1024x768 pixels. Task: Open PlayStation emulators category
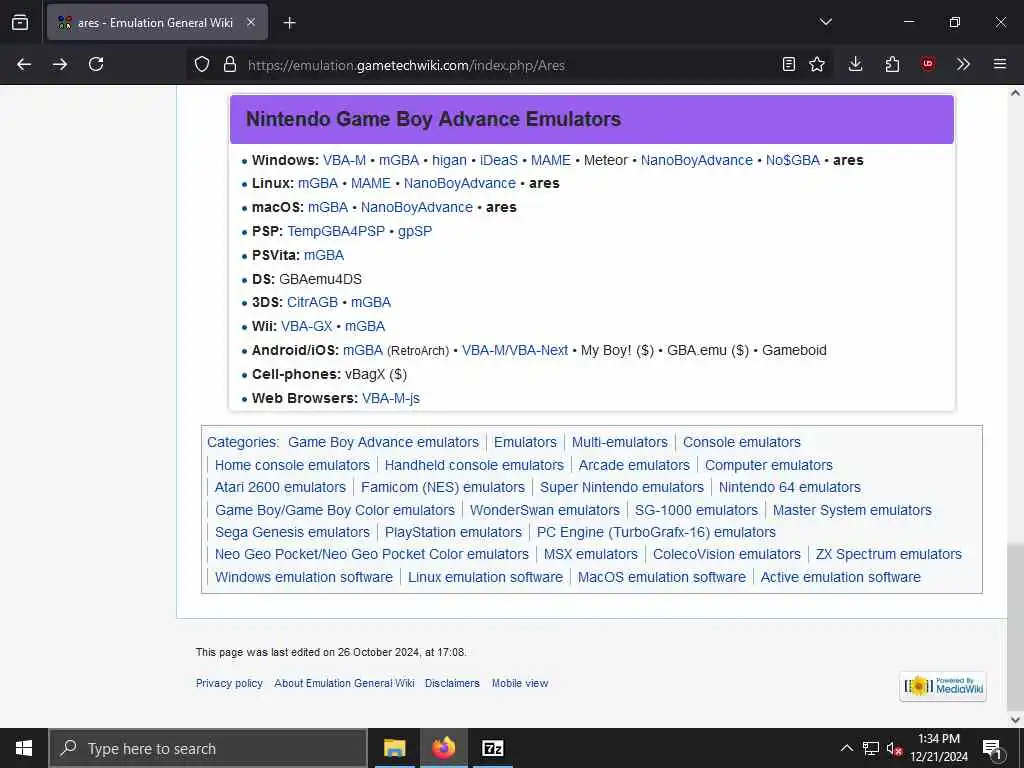(453, 532)
